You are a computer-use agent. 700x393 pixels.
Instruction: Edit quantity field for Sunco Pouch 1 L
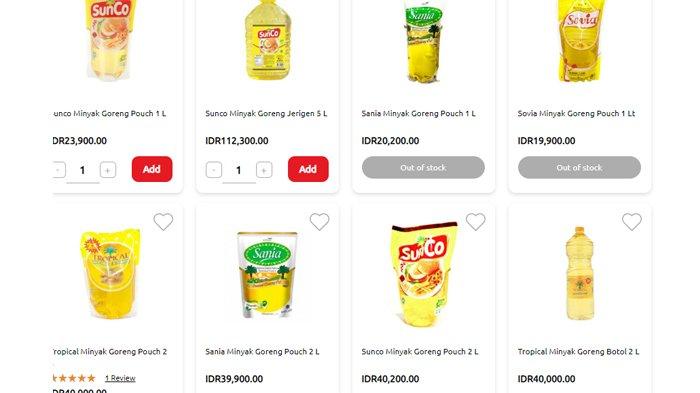83,170
